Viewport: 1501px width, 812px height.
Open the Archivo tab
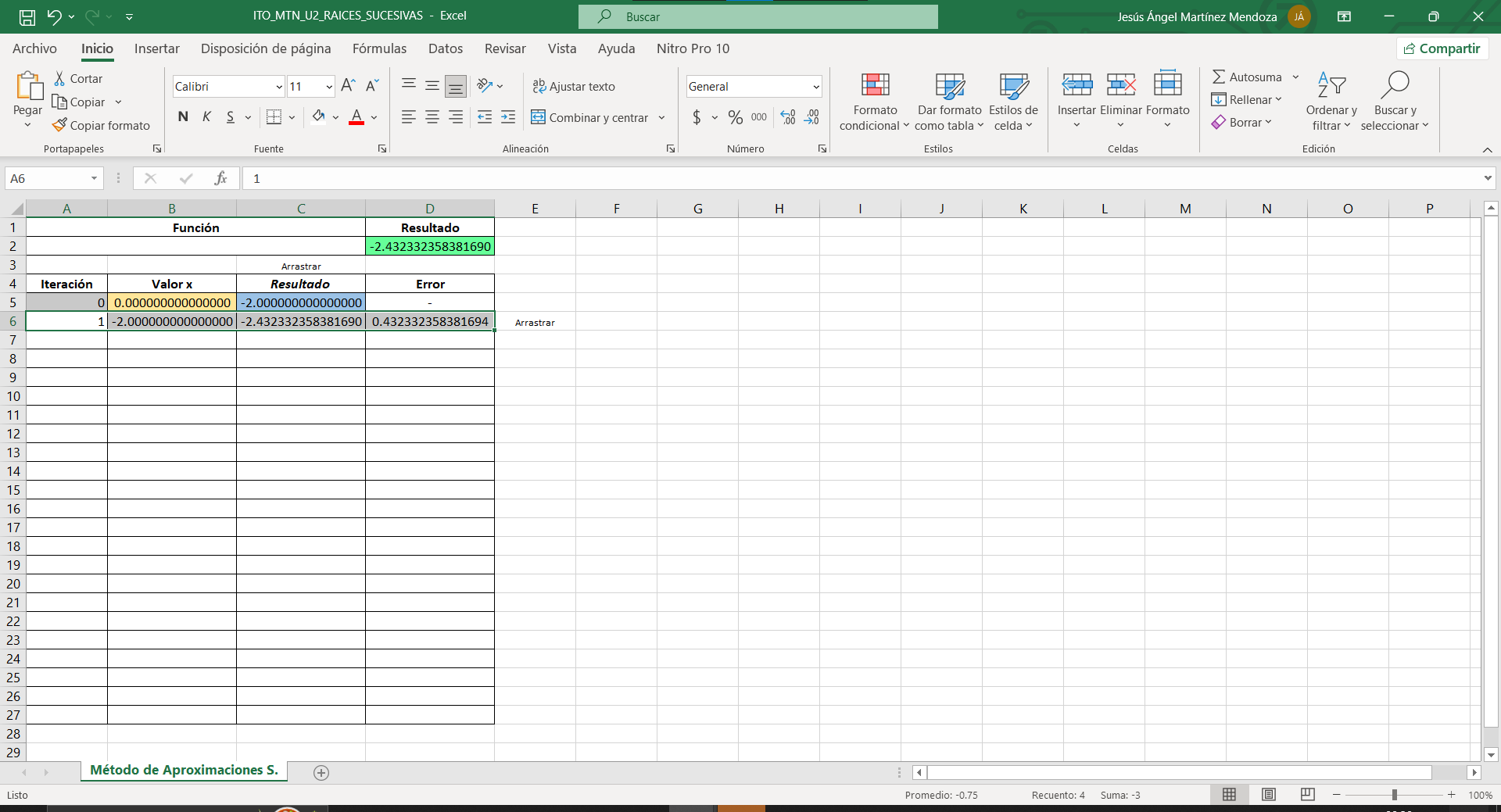click(34, 48)
